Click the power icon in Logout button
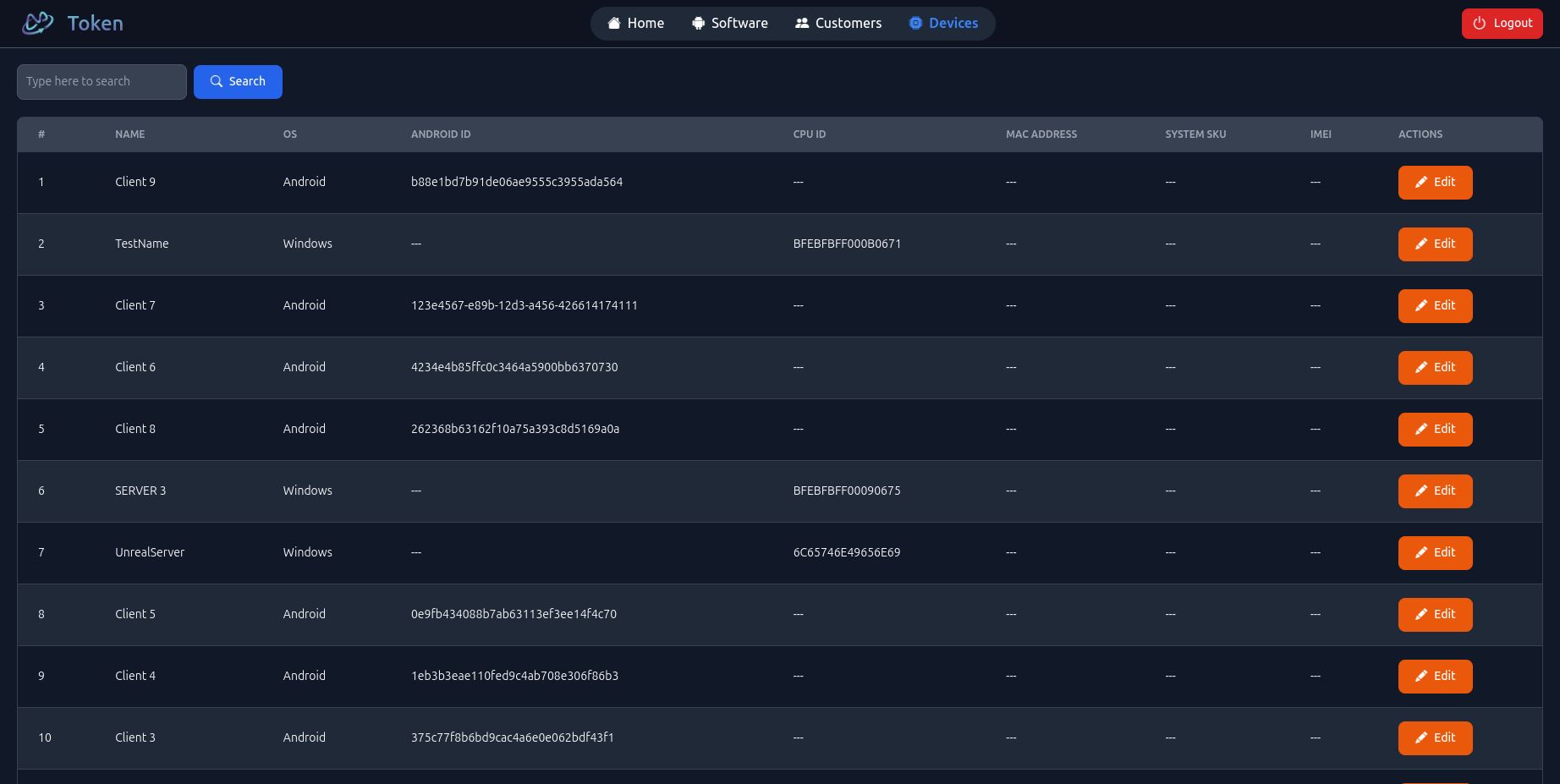This screenshot has height=784, width=1560. [x=1480, y=24]
